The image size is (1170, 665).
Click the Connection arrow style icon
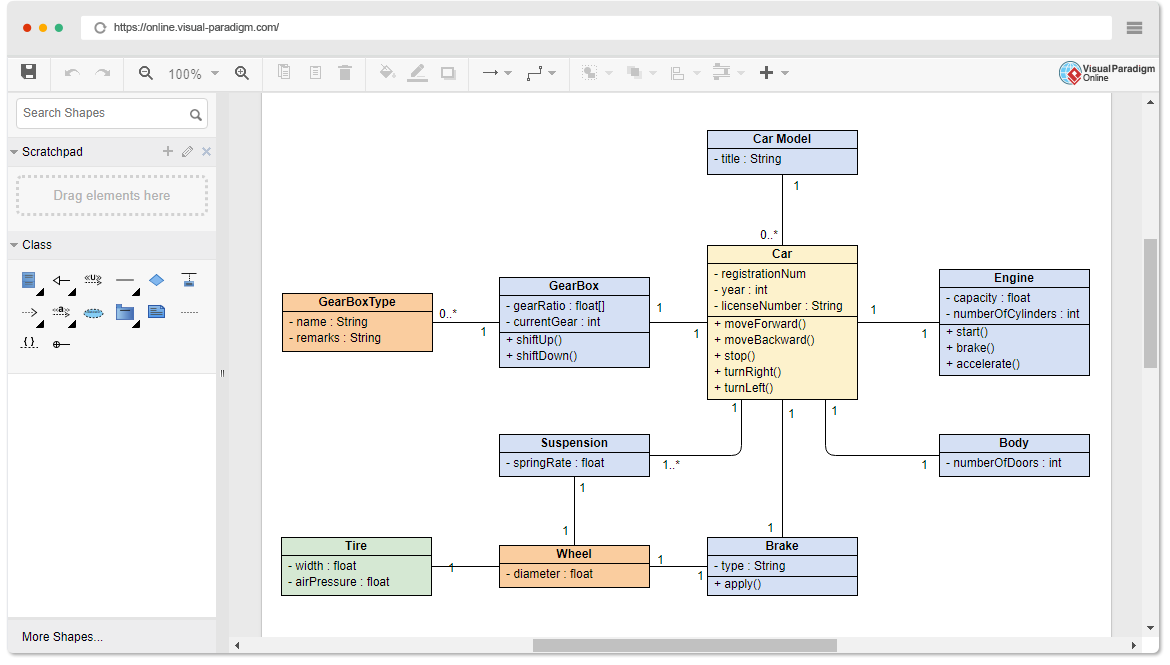490,72
